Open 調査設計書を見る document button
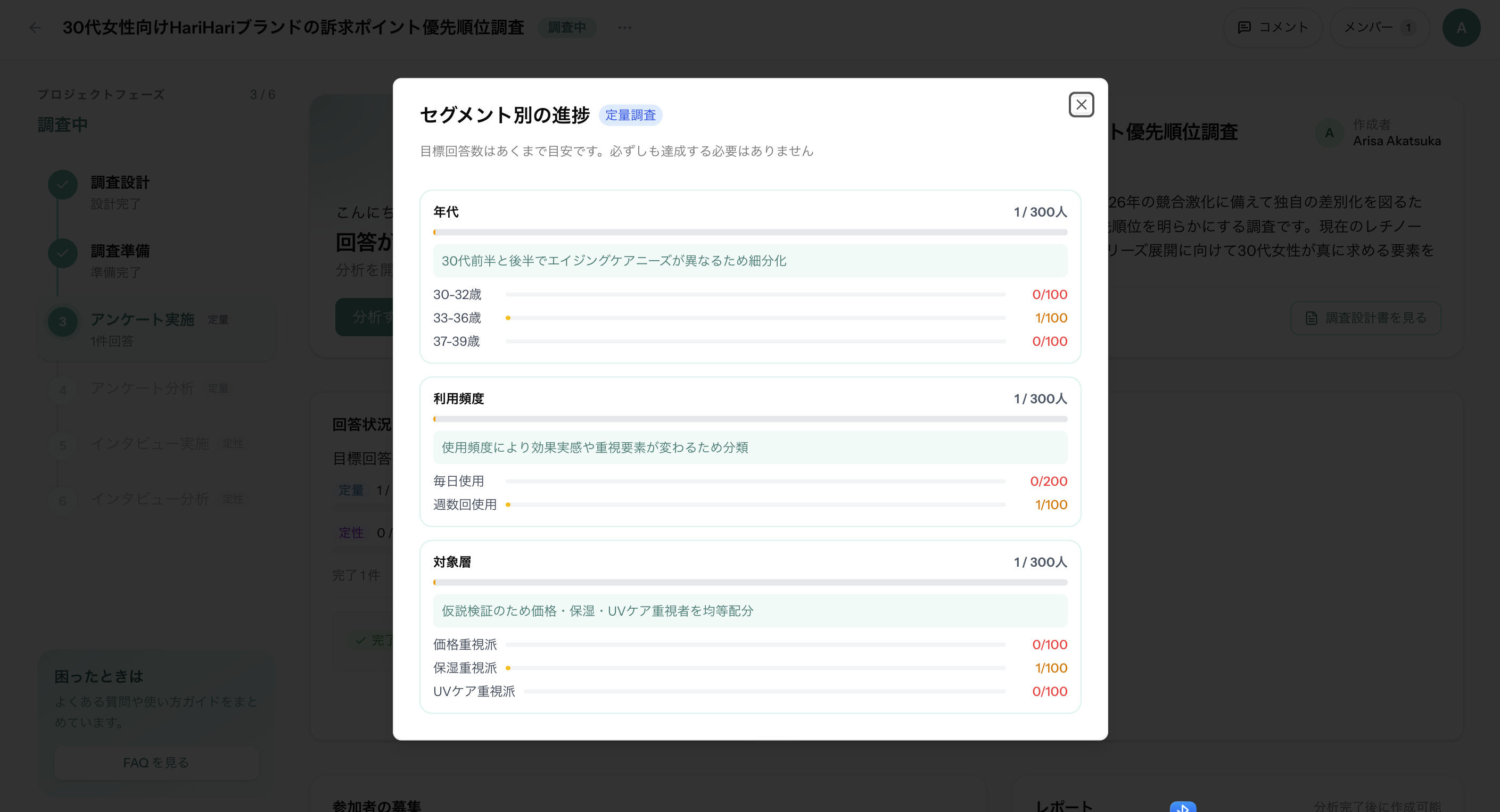This screenshot has height=812, width=1500. 1365,318
